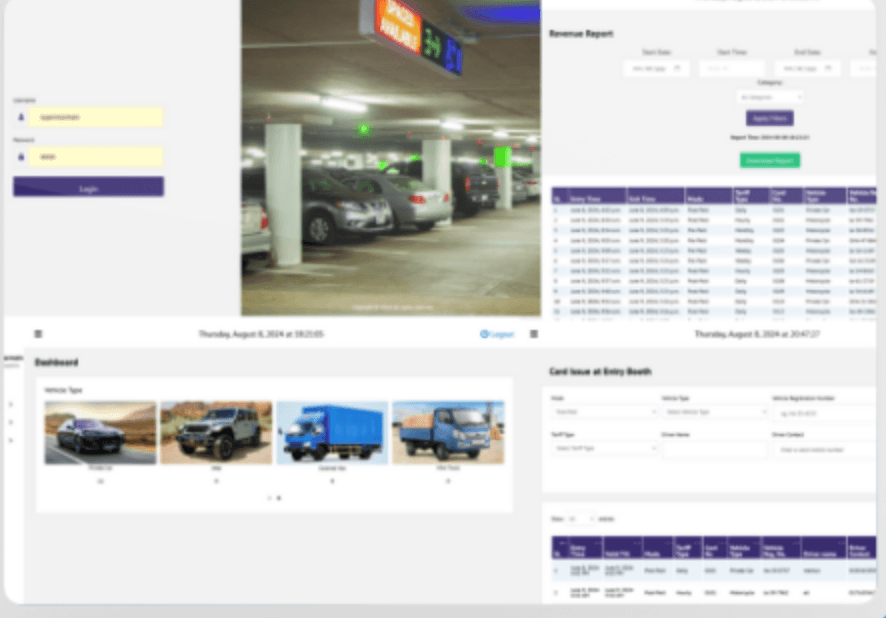886x618 pixels.
Task: Click the Login button
Action: pos(88,187)
